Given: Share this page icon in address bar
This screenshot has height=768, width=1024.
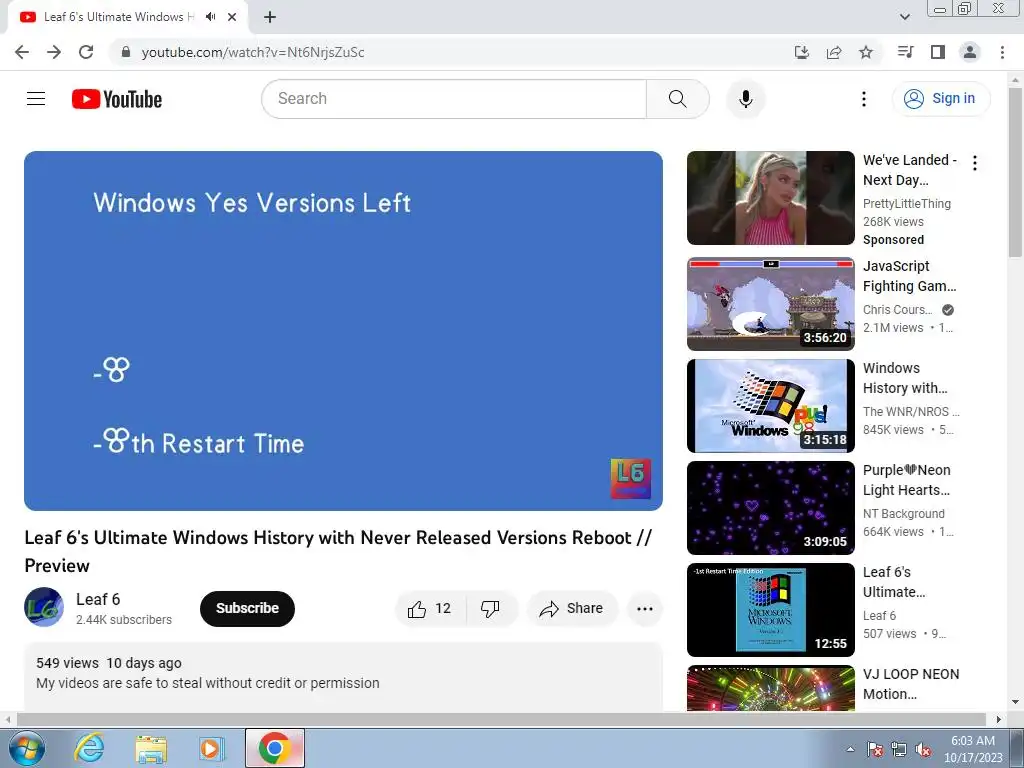Looking at the screenshot, I should [x=833, y=52].
